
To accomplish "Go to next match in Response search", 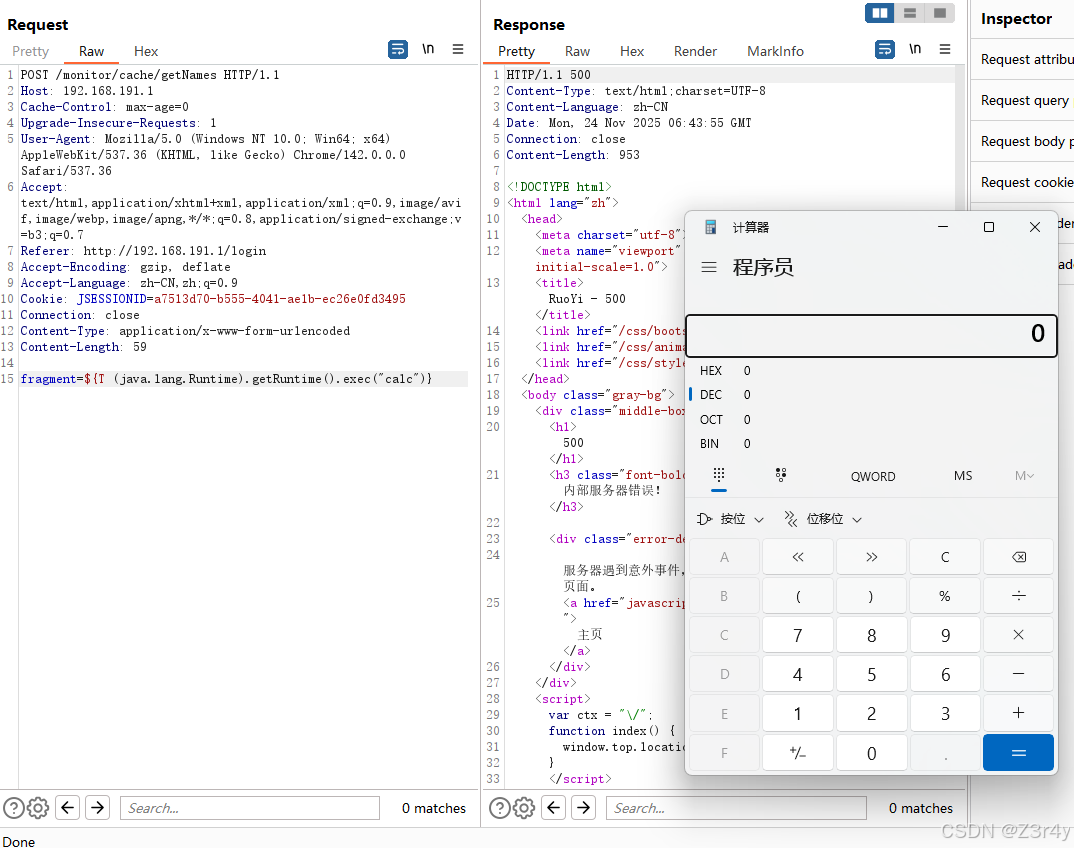I will coord(584,808).
